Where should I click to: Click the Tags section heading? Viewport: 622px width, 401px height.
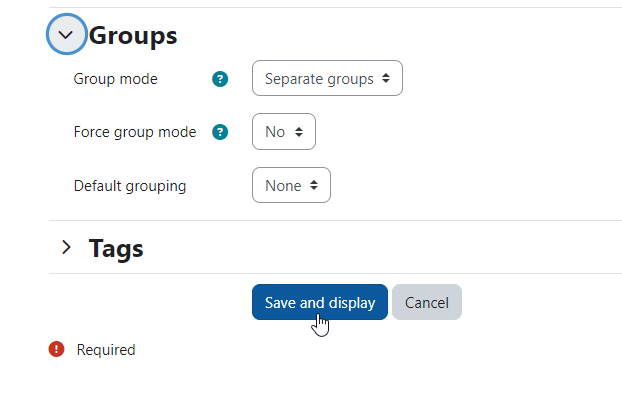[x=116, y=248]
